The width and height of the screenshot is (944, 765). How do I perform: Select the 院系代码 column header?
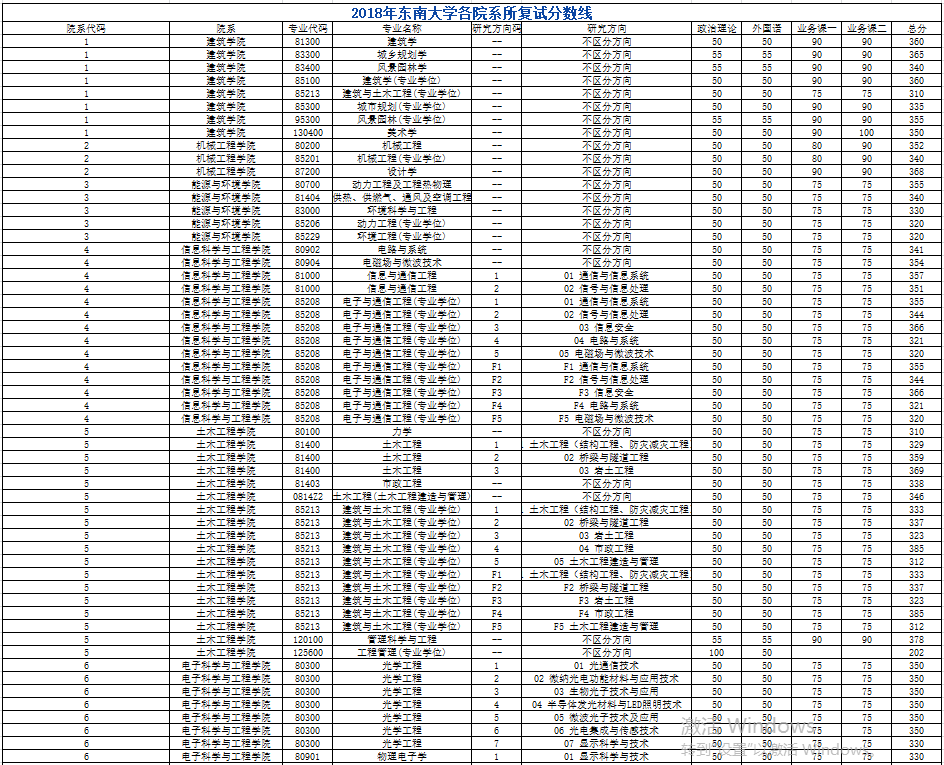point(86,28)
